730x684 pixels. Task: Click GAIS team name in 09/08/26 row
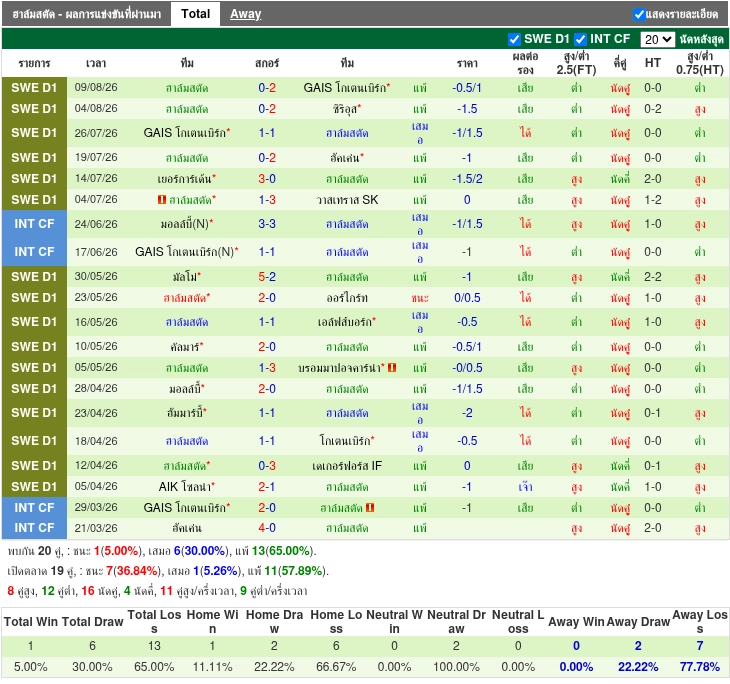[x=347, y=88]
